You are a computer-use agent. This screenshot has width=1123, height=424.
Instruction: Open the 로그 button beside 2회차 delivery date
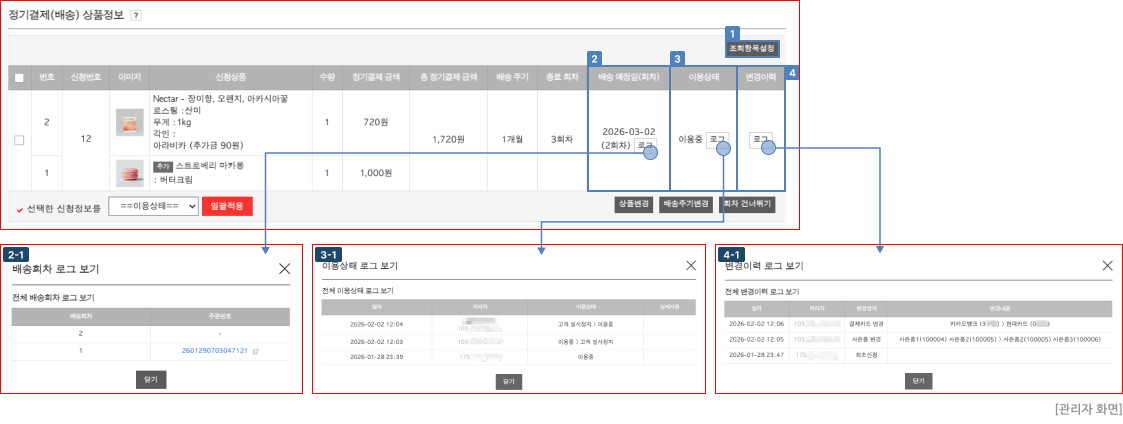tap(646, 145)
